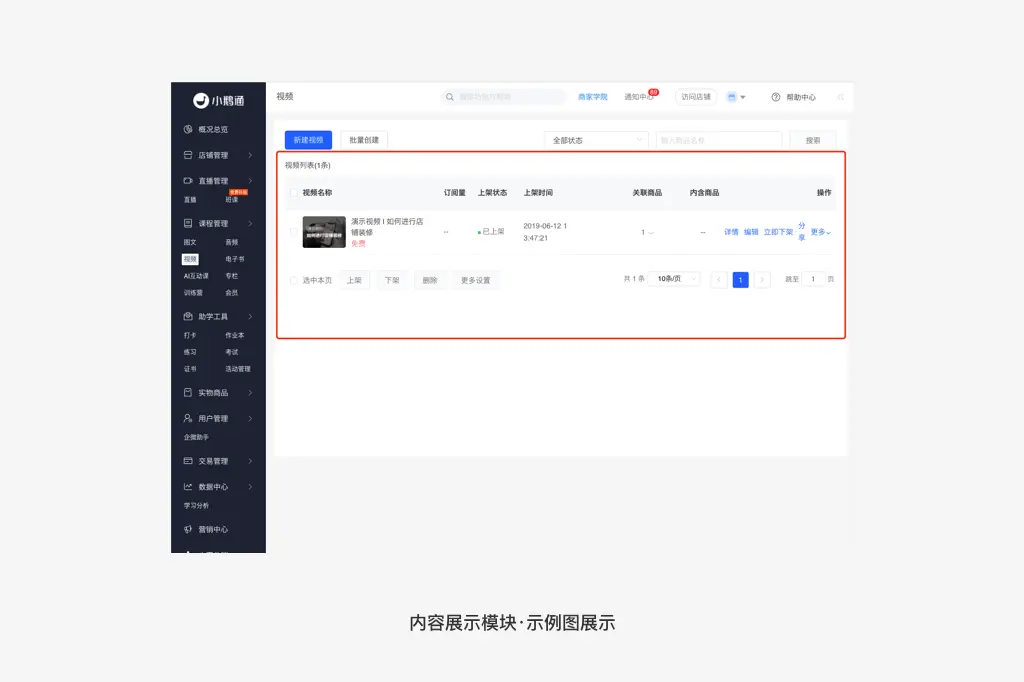1024x682 pixels.
Task: Open the 电子书 submenu item
Action: (x=235, y=259)
